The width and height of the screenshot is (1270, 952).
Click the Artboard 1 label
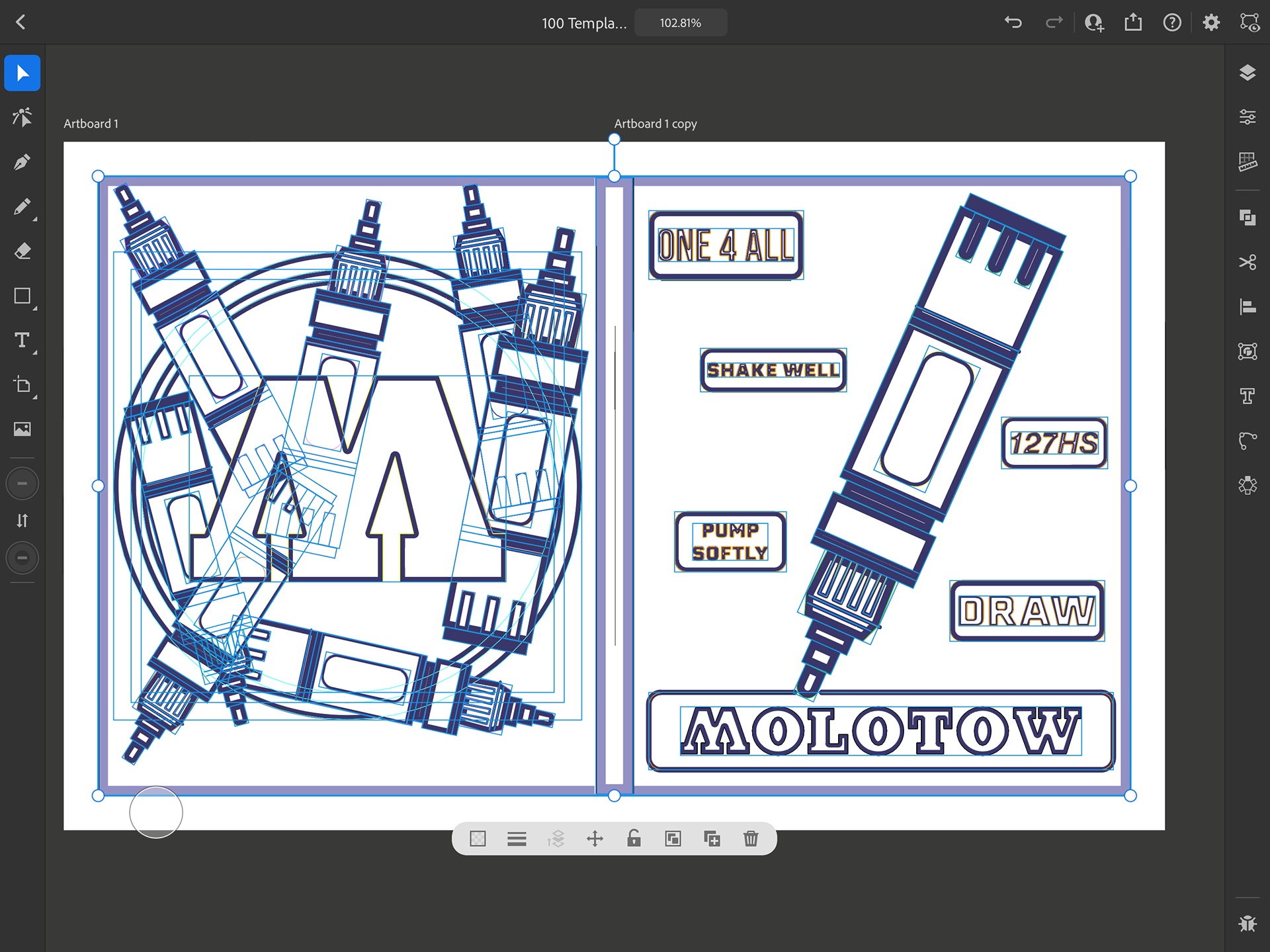[x=91, y=124]
